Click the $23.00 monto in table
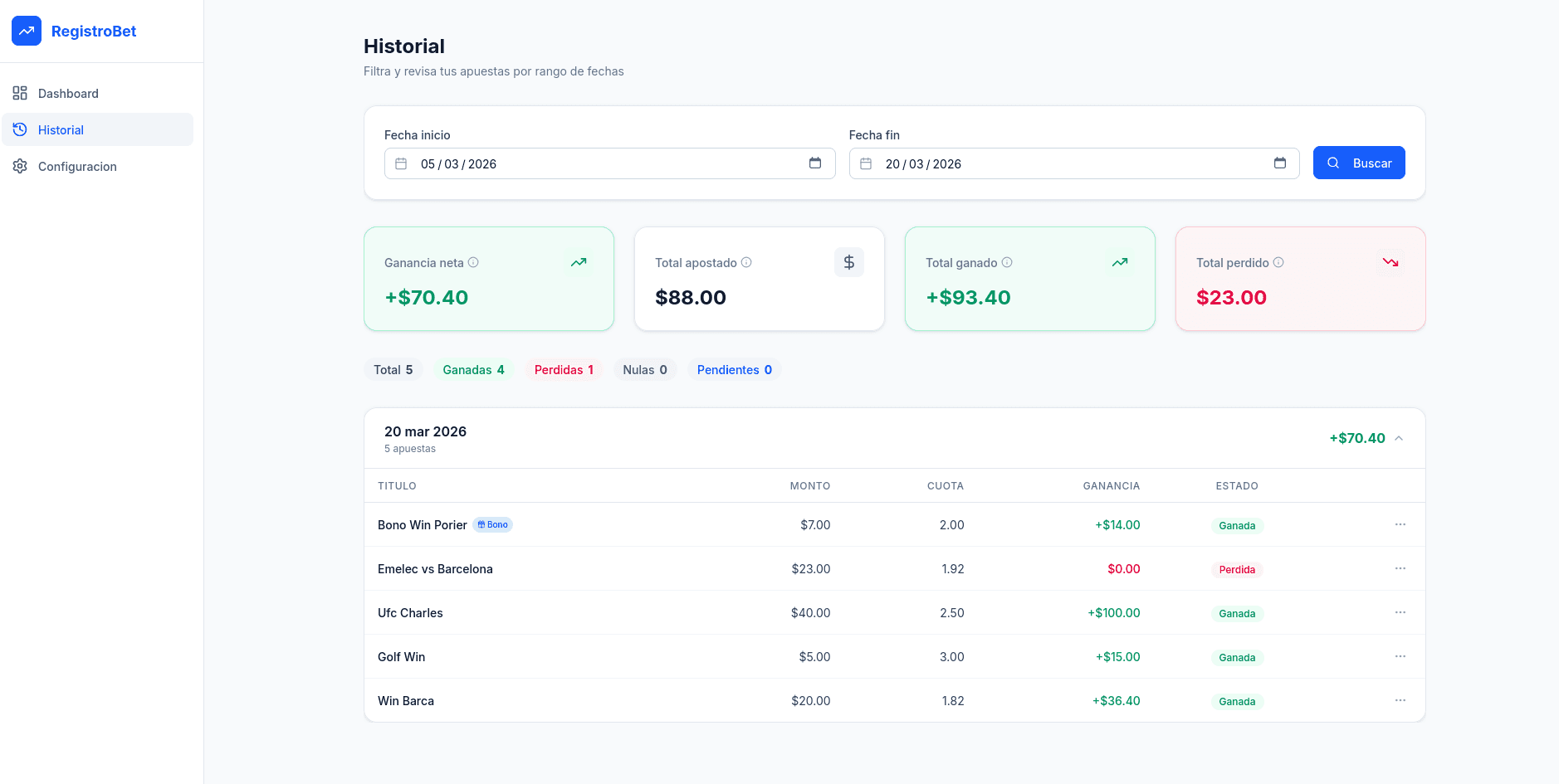 pos(811,569)
